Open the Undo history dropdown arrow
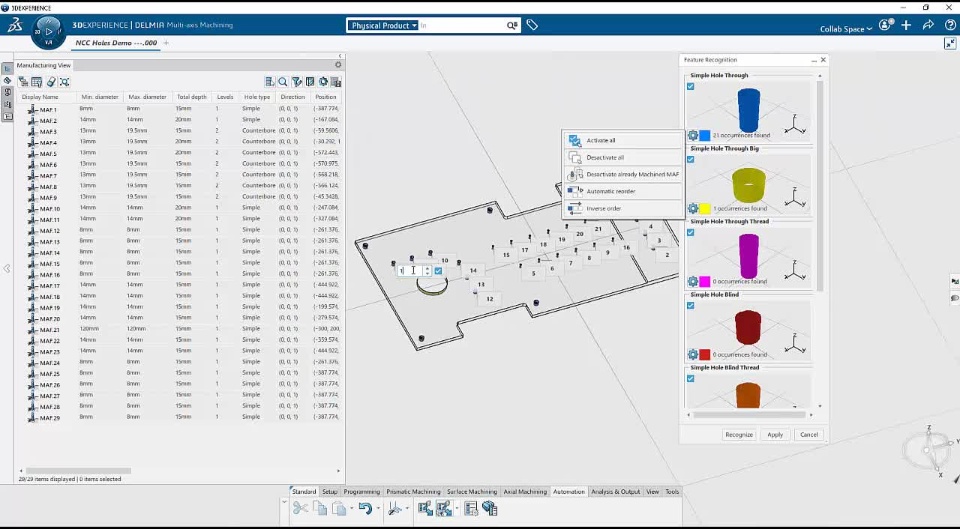This screenshot has height=529, width=960. (x=377, y=508)
